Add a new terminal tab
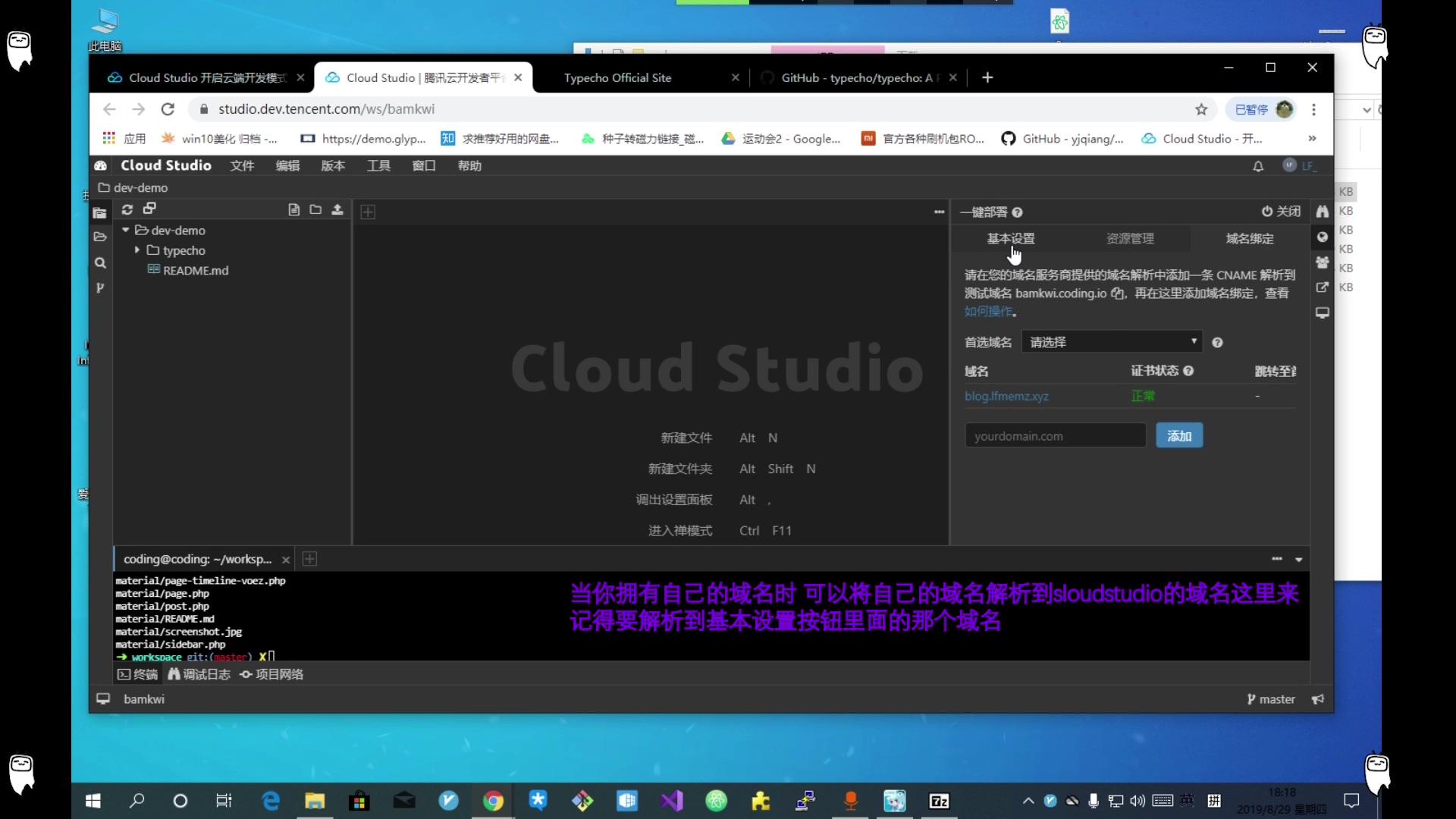1456x819 pixels. coord(309,559)
